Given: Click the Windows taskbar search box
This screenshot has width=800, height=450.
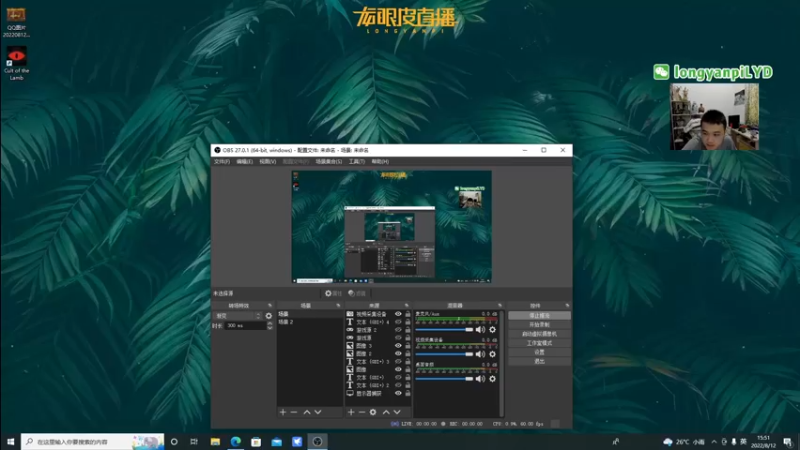Looking at the screenshot, I should tap(92, 441).
